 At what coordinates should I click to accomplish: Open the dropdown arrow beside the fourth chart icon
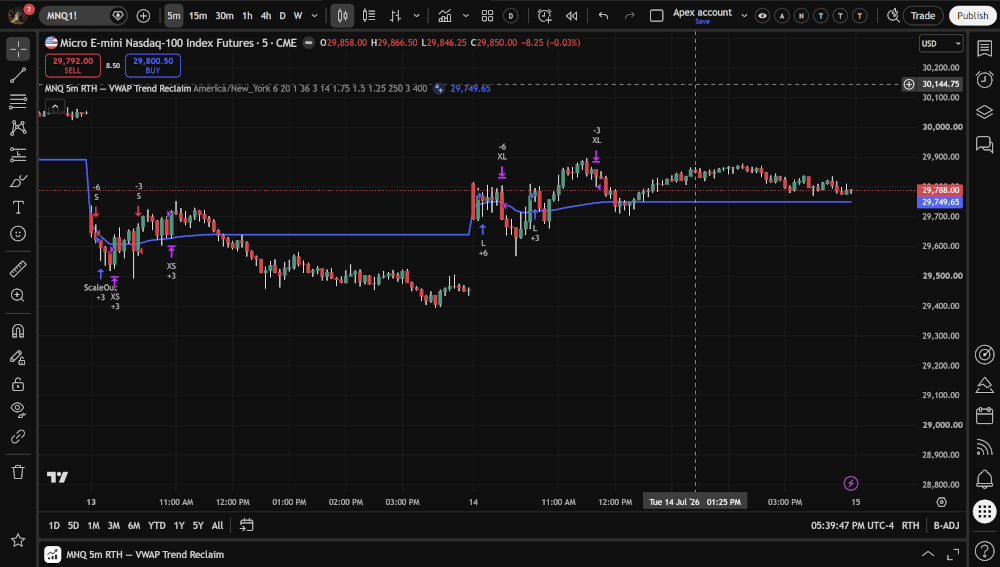pyautogui.click(x=416, y=16)
